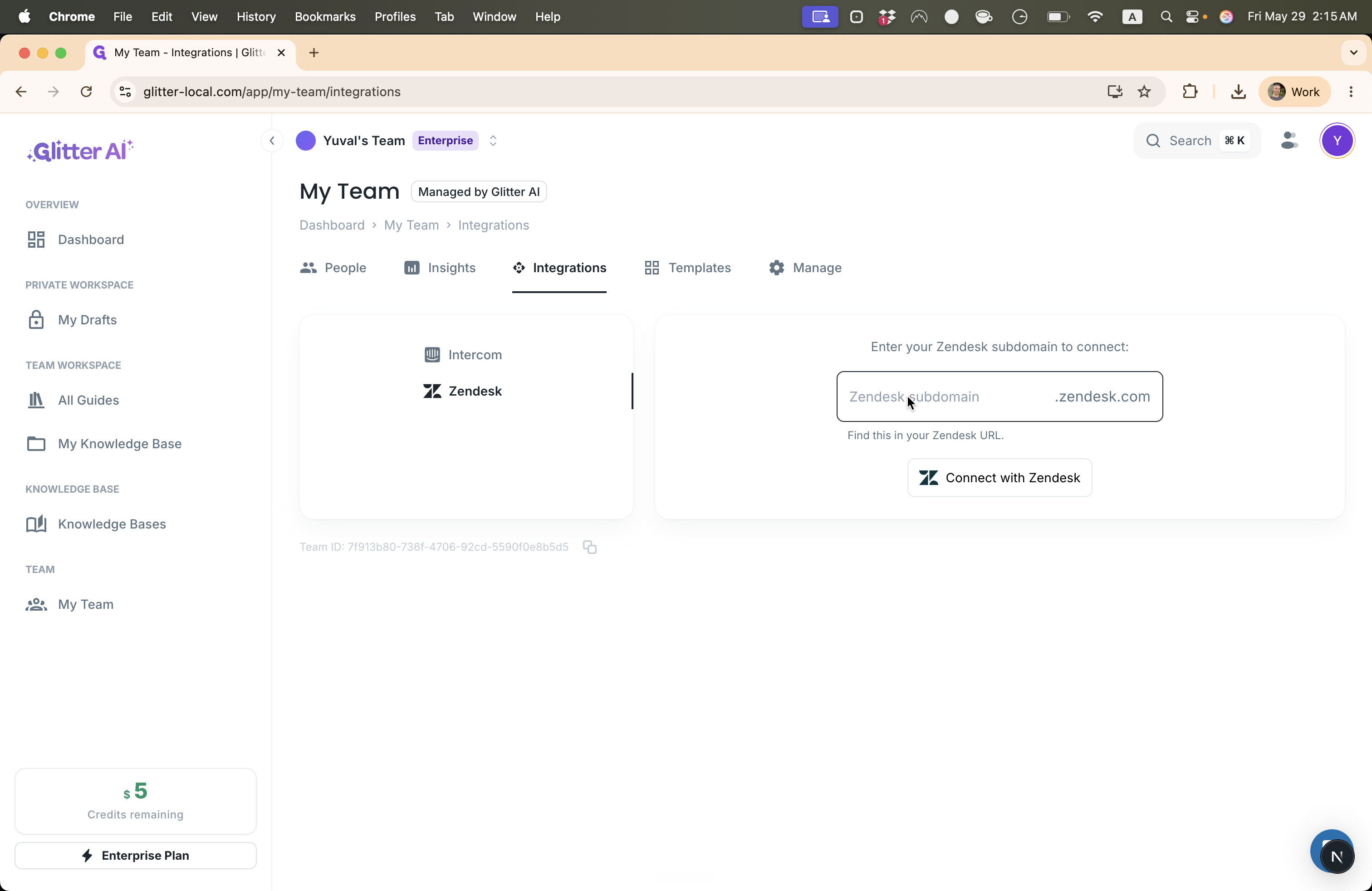The height and width of the screenshot is (891, 1372).
Task: Expand the tab search dropdown arrow
Action: 1353,53
